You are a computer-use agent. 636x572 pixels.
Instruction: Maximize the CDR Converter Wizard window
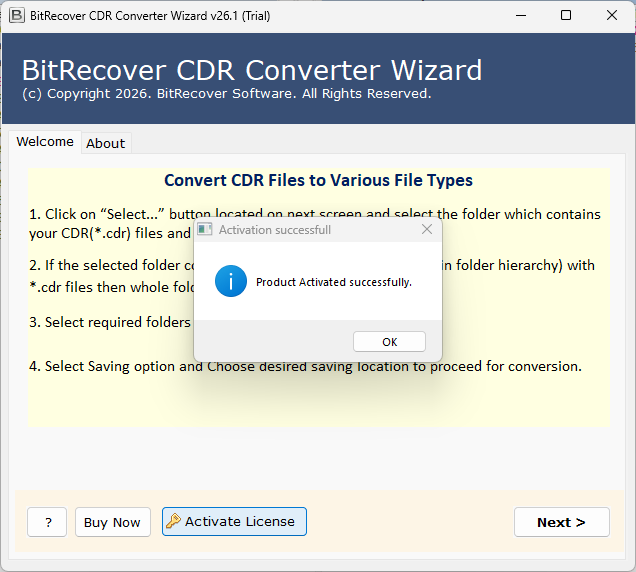566,15
